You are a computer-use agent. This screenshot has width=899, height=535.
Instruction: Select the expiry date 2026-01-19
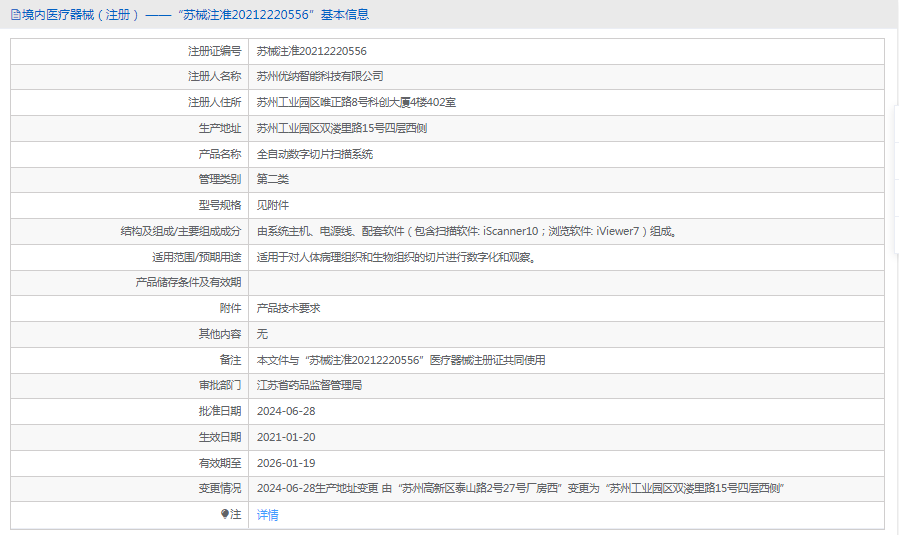pos(286,463)
